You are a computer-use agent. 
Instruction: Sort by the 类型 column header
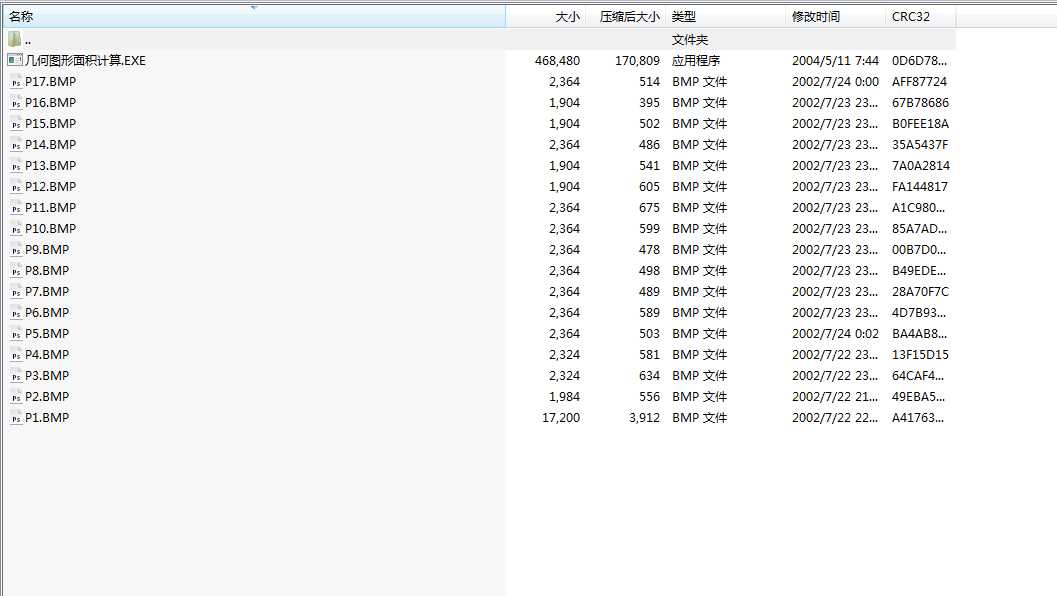pos(725,16)
